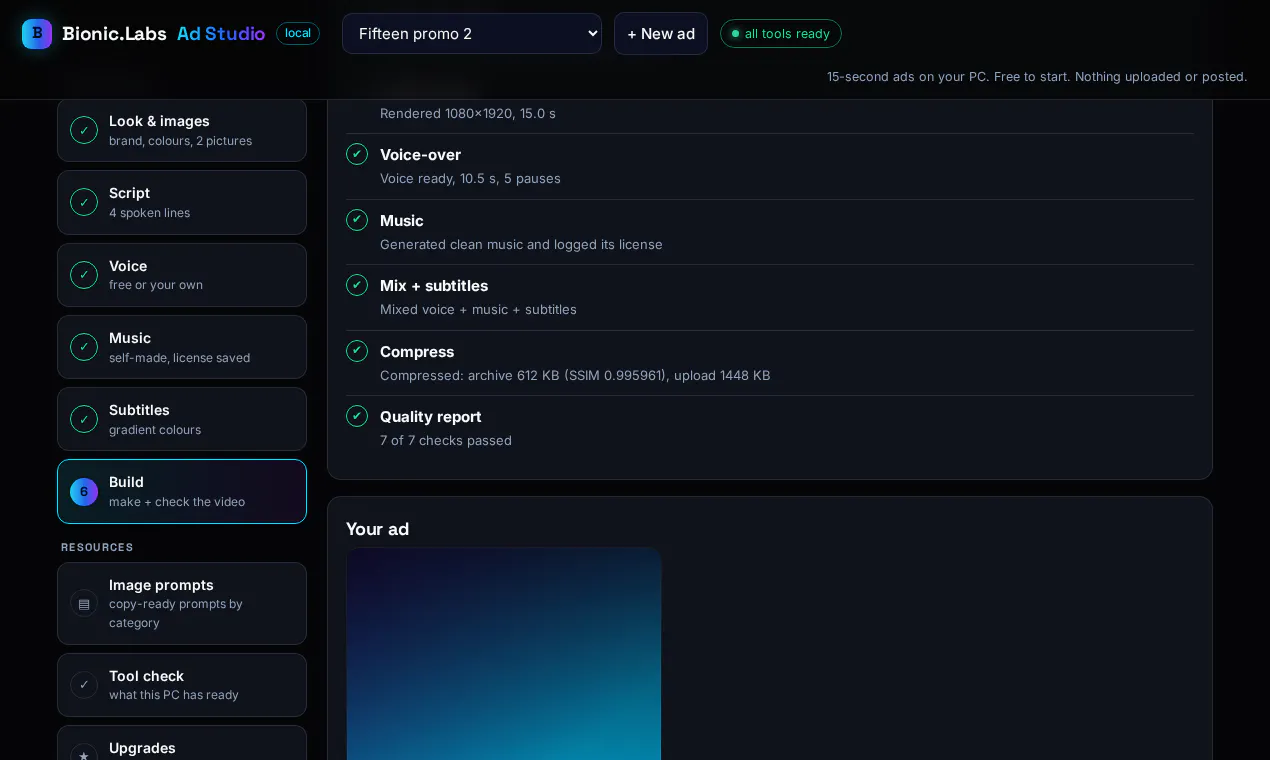Open the Image prompts resource
Viewport: 1270px width, 760px height.
[x=182, y=603]
